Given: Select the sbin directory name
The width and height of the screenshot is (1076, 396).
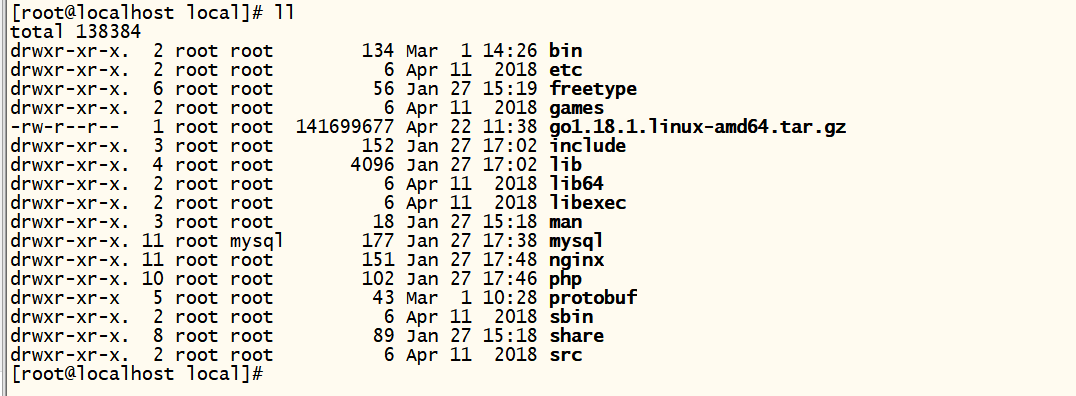Looking at the screenshot, I should click(x=571, y=317).
